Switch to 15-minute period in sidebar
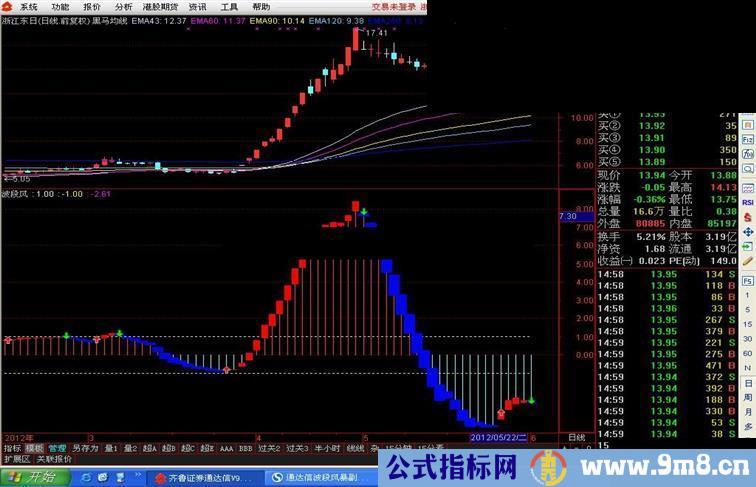756x487 pixels. pyautogui.click(x=748, y=325)
